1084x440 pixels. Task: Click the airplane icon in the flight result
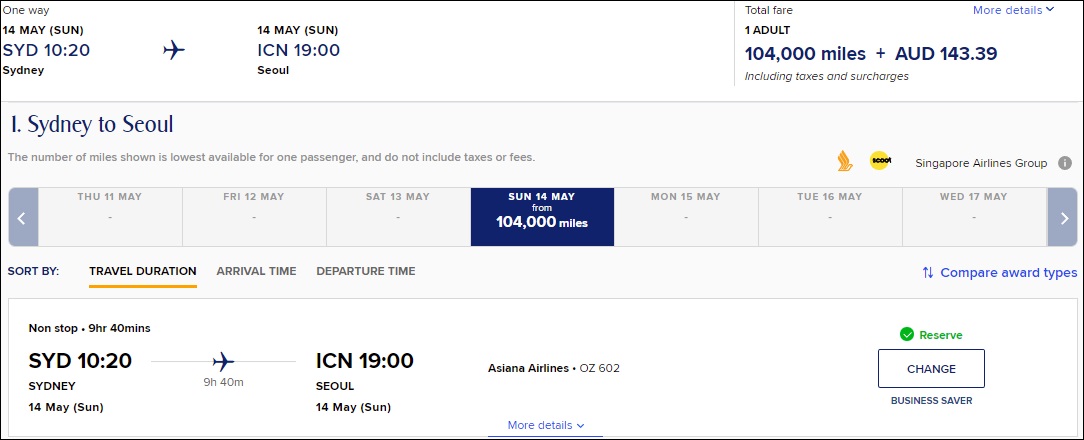tap(223, 361)
